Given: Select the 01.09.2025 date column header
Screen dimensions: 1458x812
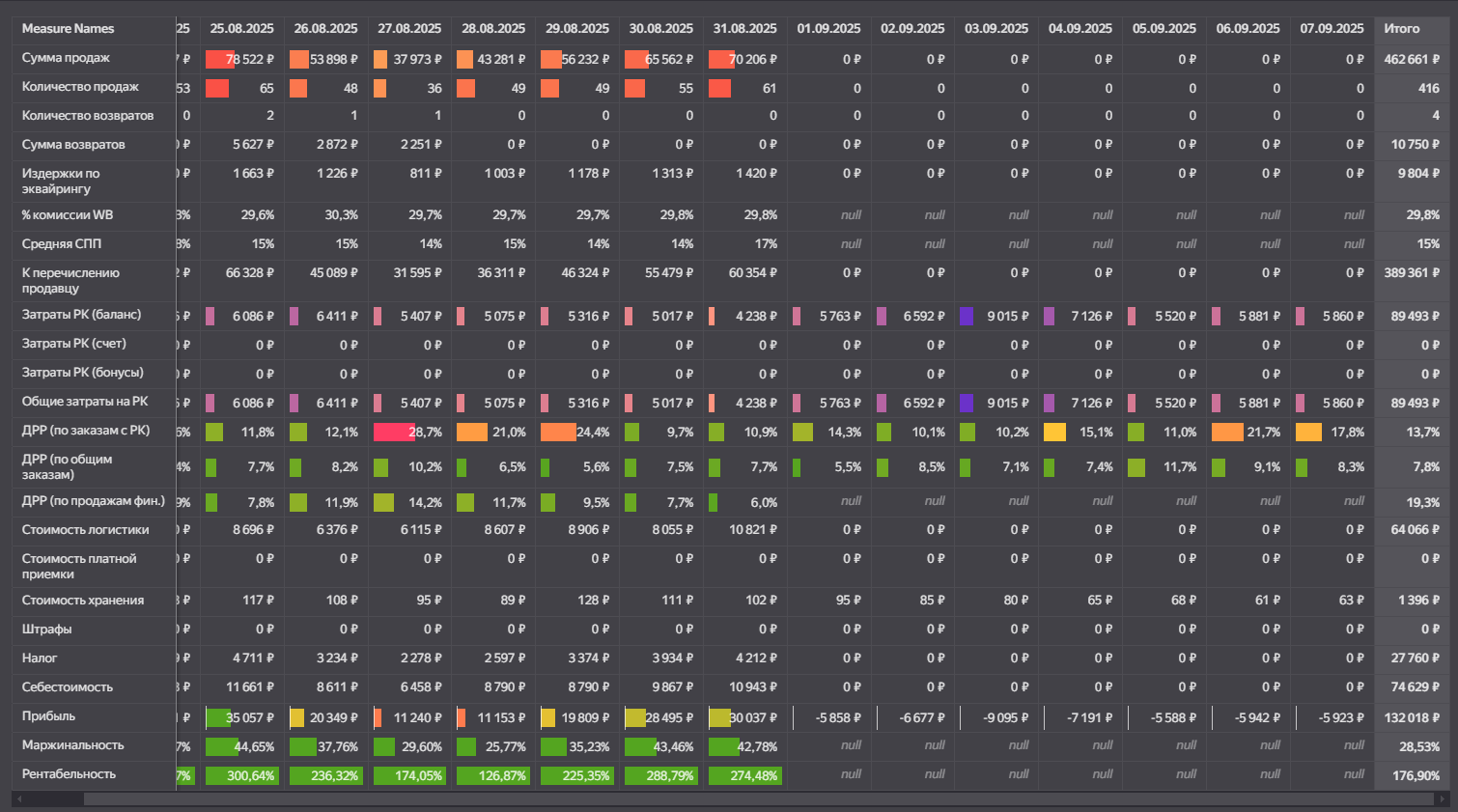Looking at the screenshot, I should click(x=828, y=29).
